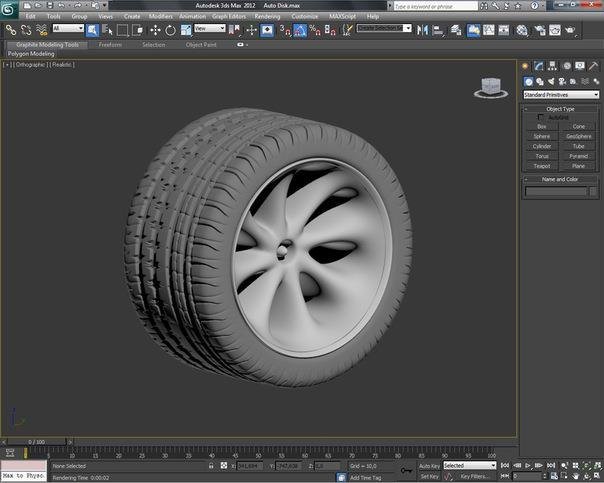Open the Utilities hammer panel
The width and height of the screenshot is (604, 483).
(x=594, y=66)
